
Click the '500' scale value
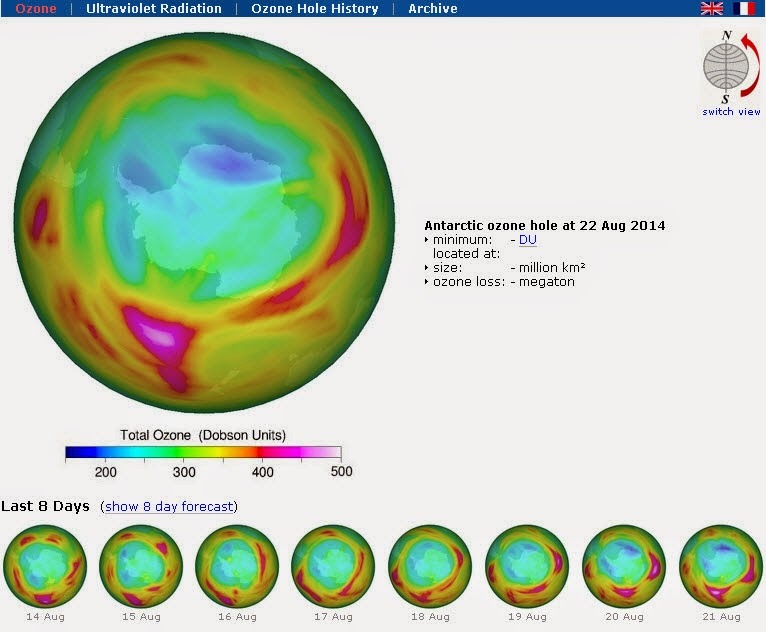click(x=341, y=471)
